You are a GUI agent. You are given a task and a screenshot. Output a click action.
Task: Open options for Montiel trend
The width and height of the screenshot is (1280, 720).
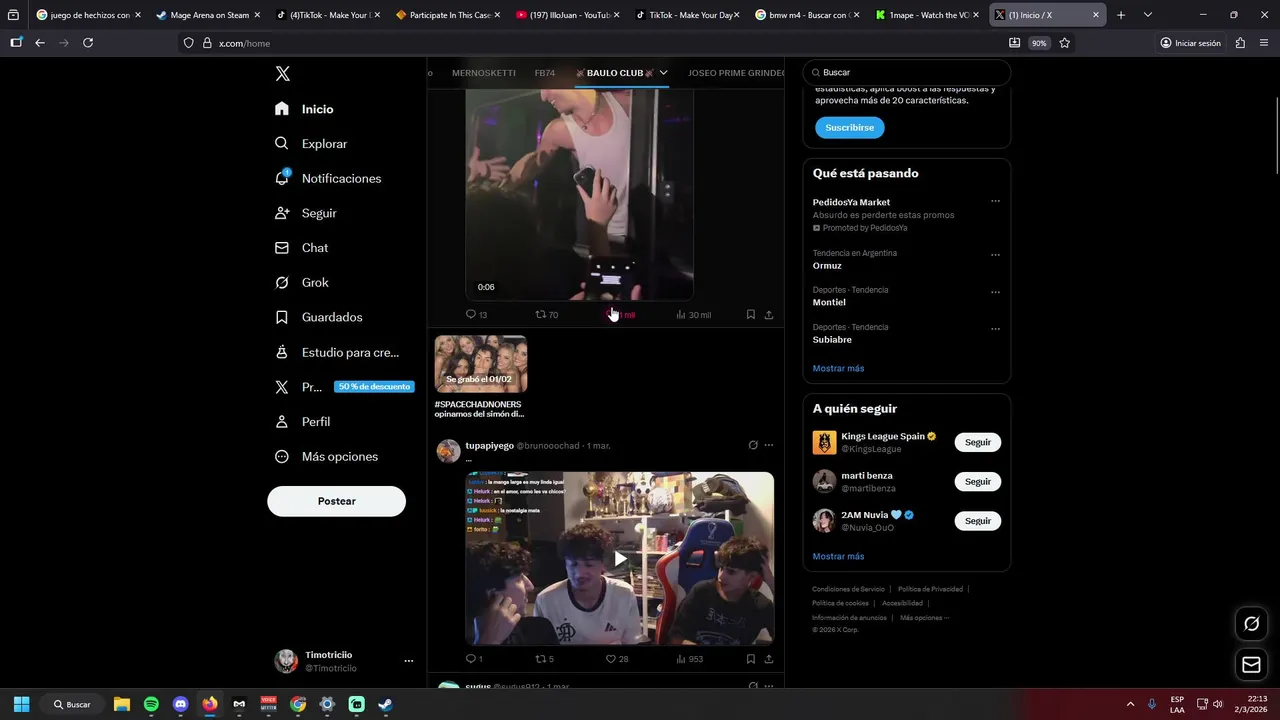click(995, 292)
